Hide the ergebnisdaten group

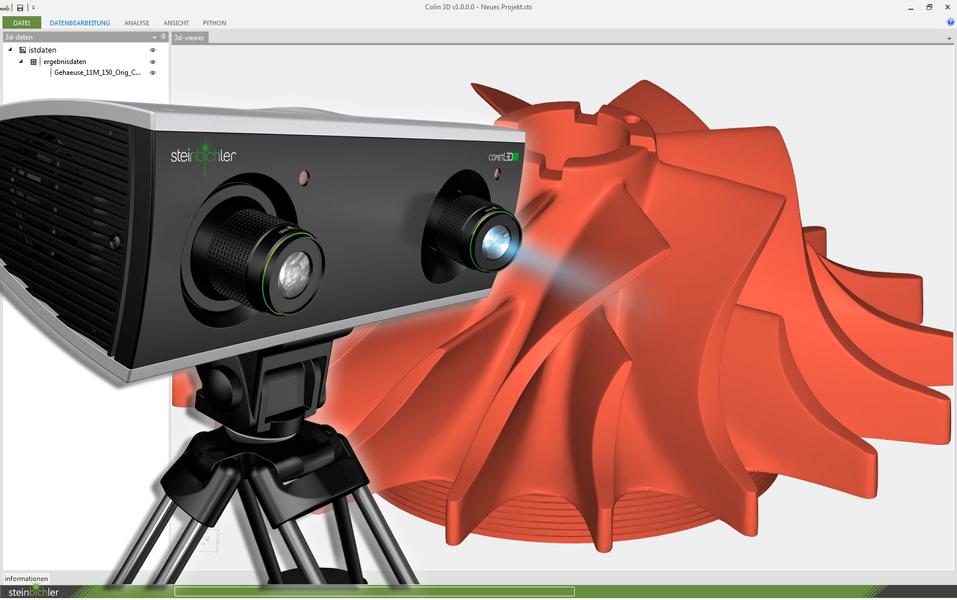pos(153,62)
